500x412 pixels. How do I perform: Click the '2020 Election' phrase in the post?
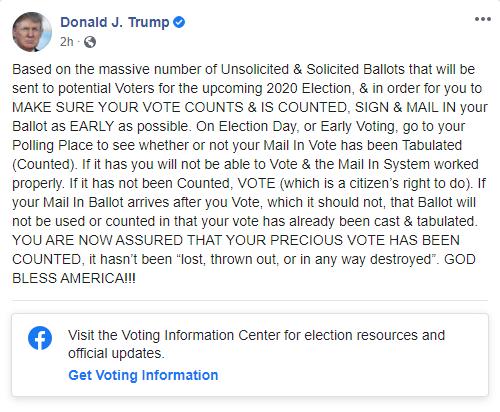pos(309,88)
